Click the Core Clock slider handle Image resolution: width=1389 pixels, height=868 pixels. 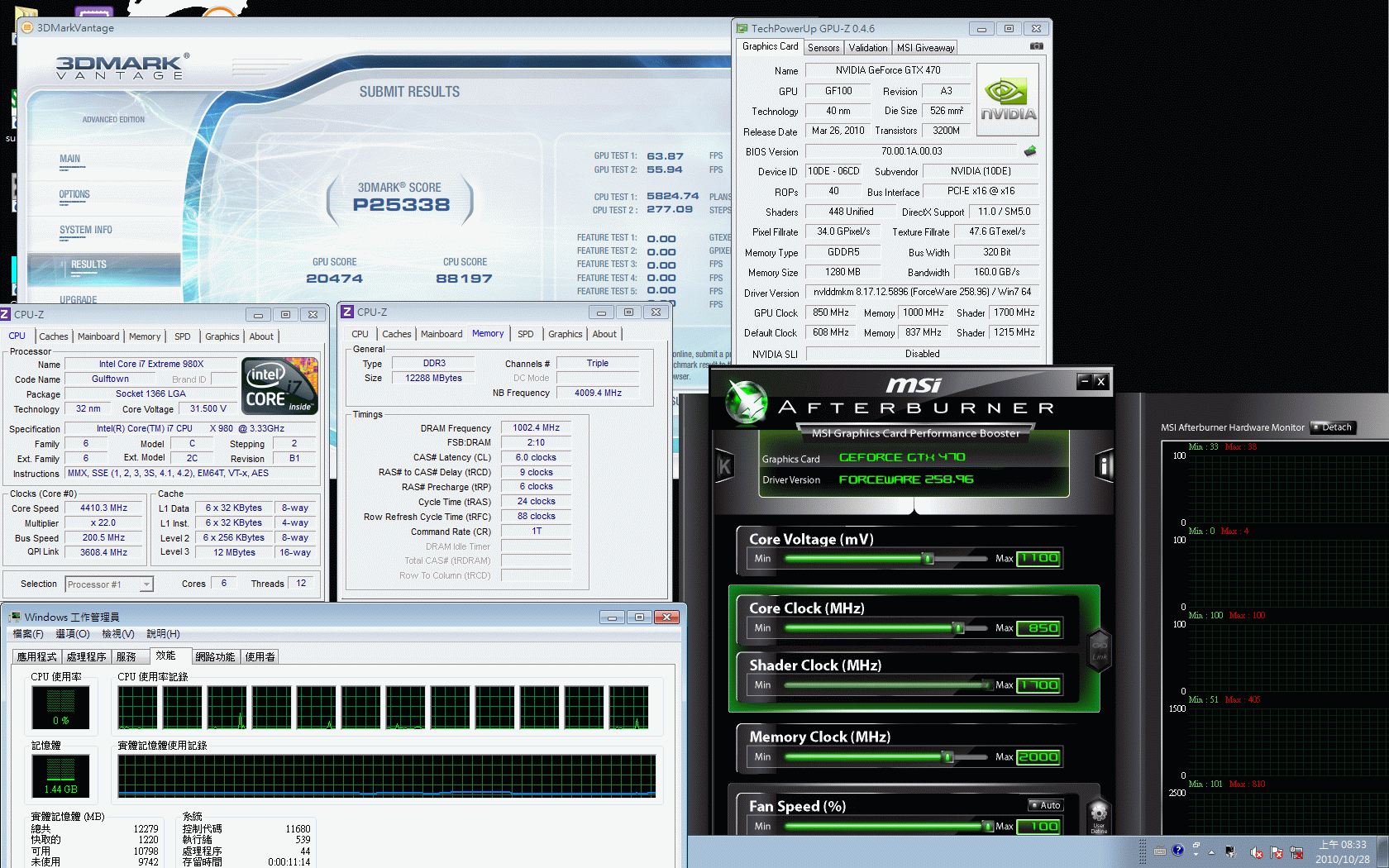[958, 628]
